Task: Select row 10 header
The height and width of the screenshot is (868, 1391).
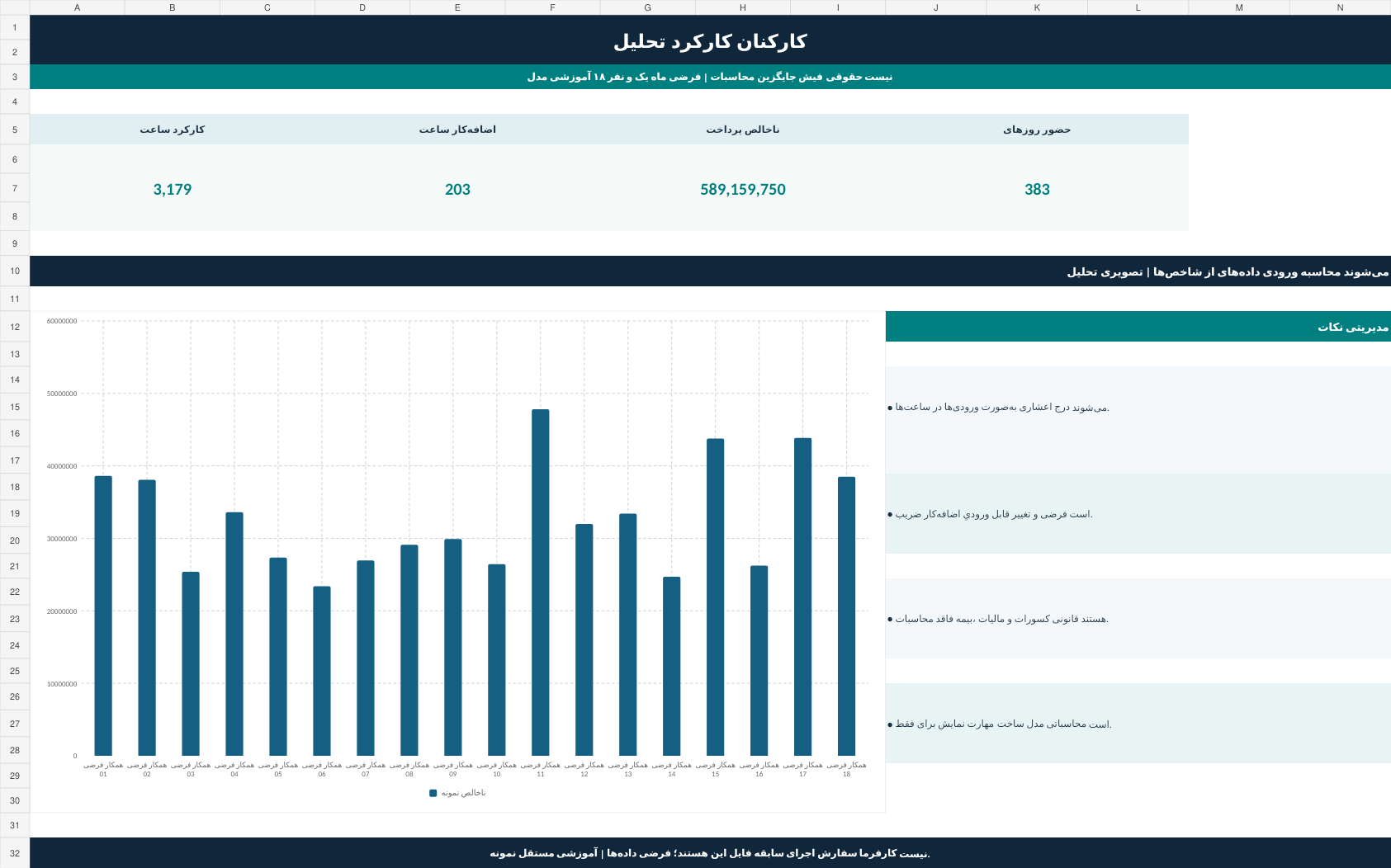Action: 15,271
